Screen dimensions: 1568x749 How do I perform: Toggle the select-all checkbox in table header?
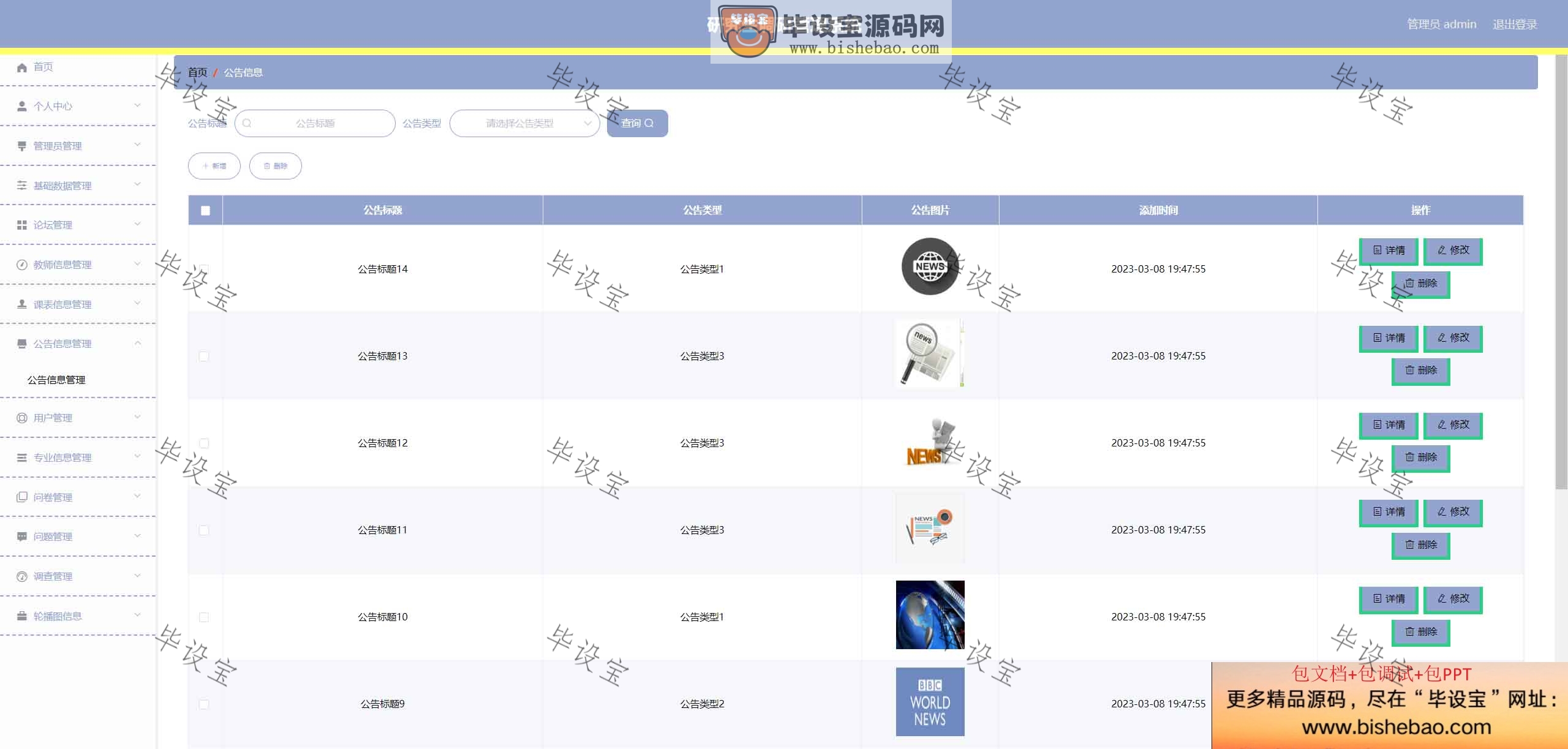(x=205, y=211)
